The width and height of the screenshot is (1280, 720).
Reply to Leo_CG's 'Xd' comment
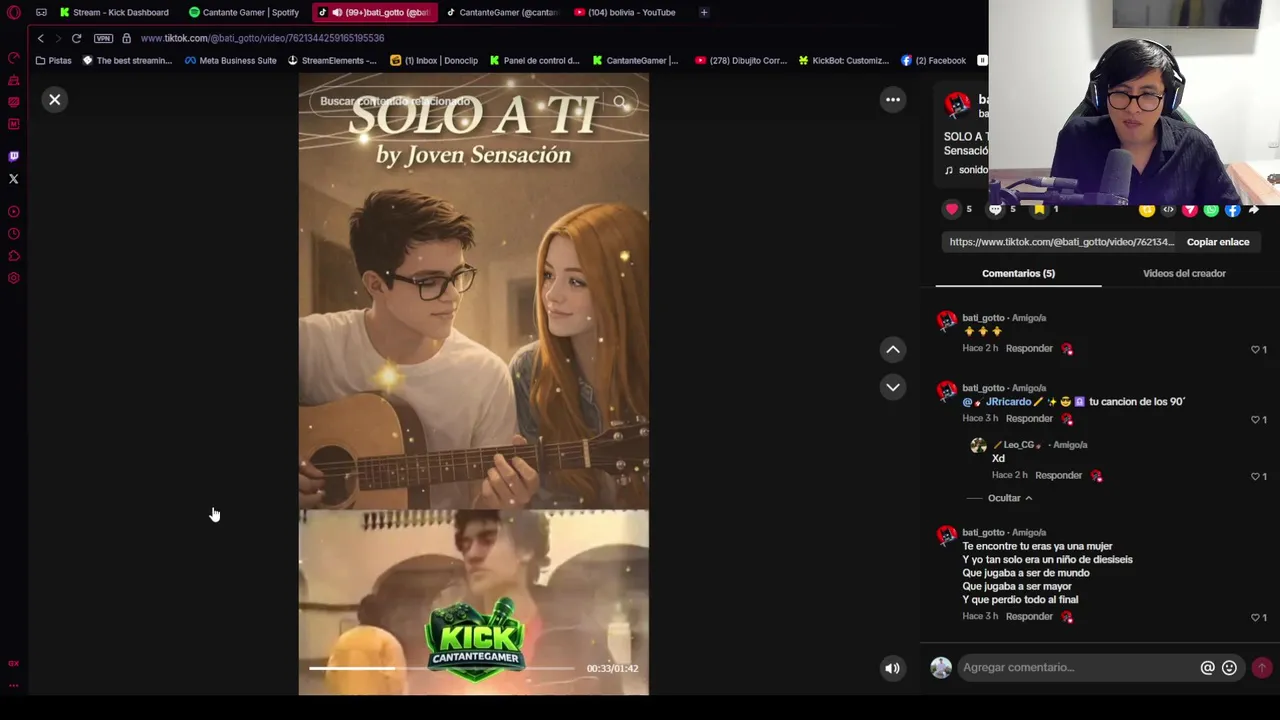[1058, 475]
